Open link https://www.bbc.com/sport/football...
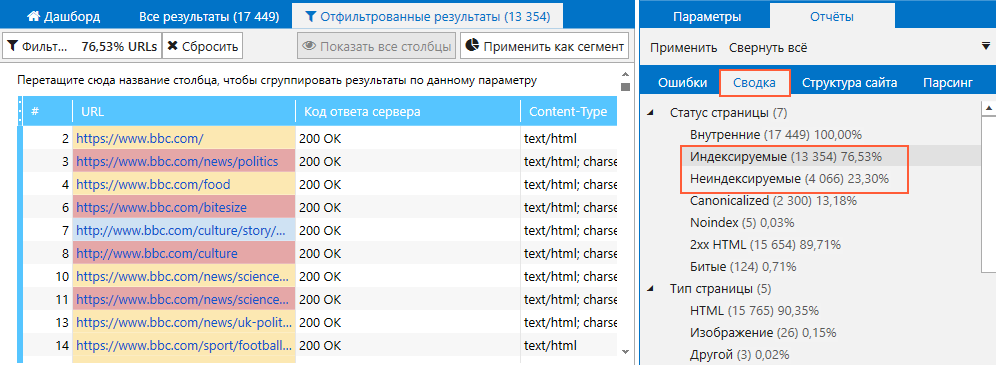 coord(185,345)
